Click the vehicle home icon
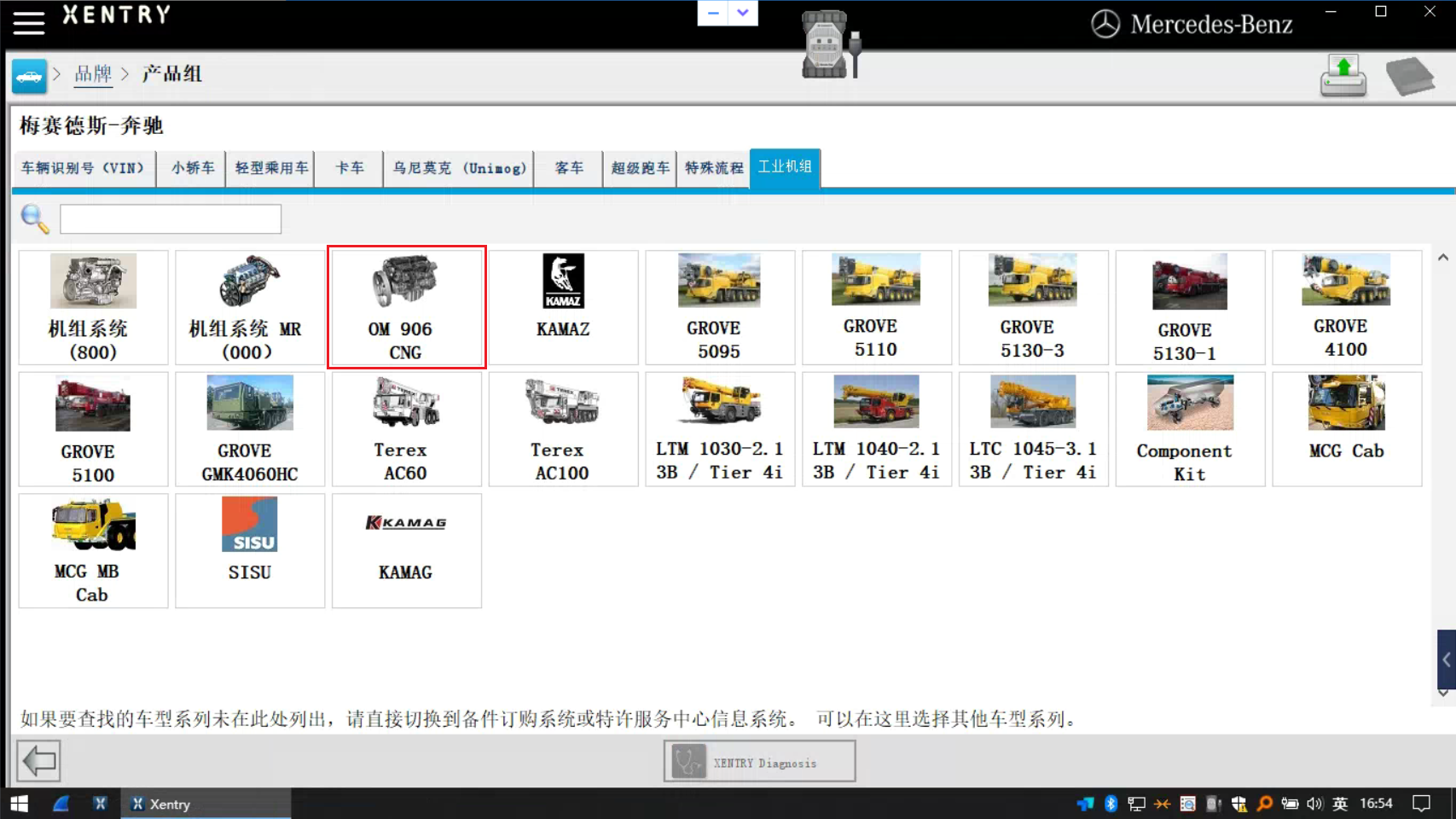The height and width of the screenshot is (819, 1456). [x=29, y=76]
